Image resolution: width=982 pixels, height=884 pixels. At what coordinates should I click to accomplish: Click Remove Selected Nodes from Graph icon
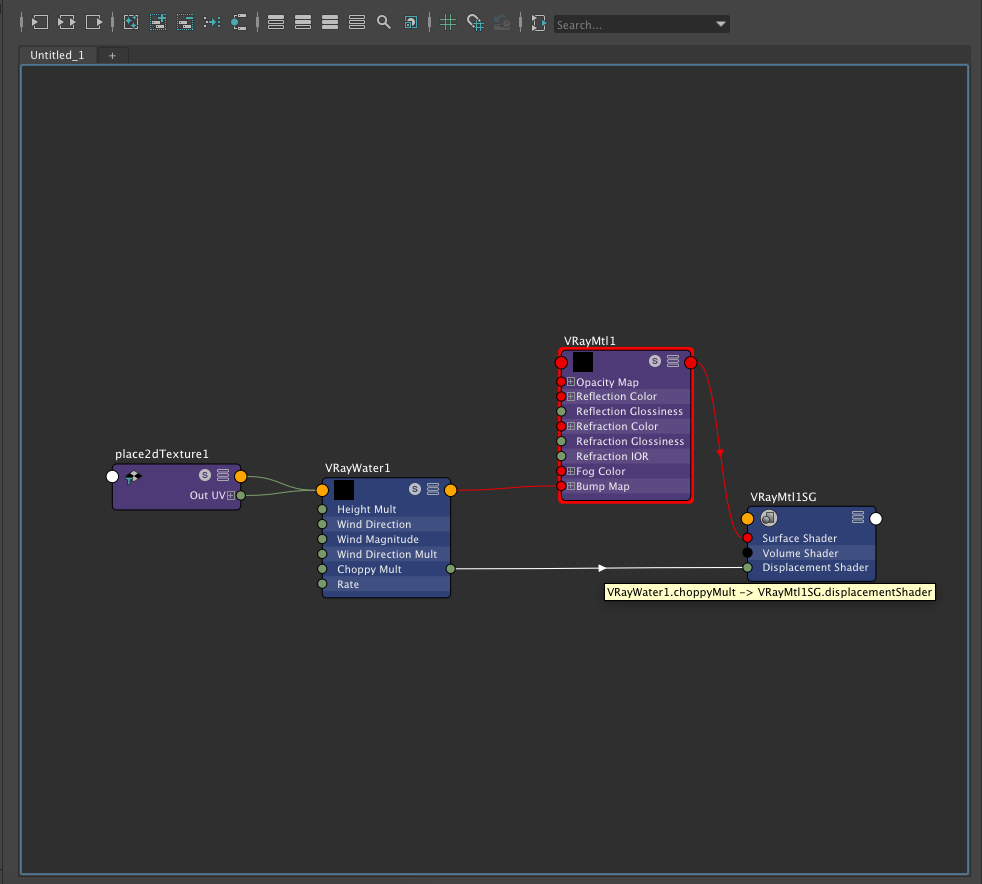click(x=185, y=23)
